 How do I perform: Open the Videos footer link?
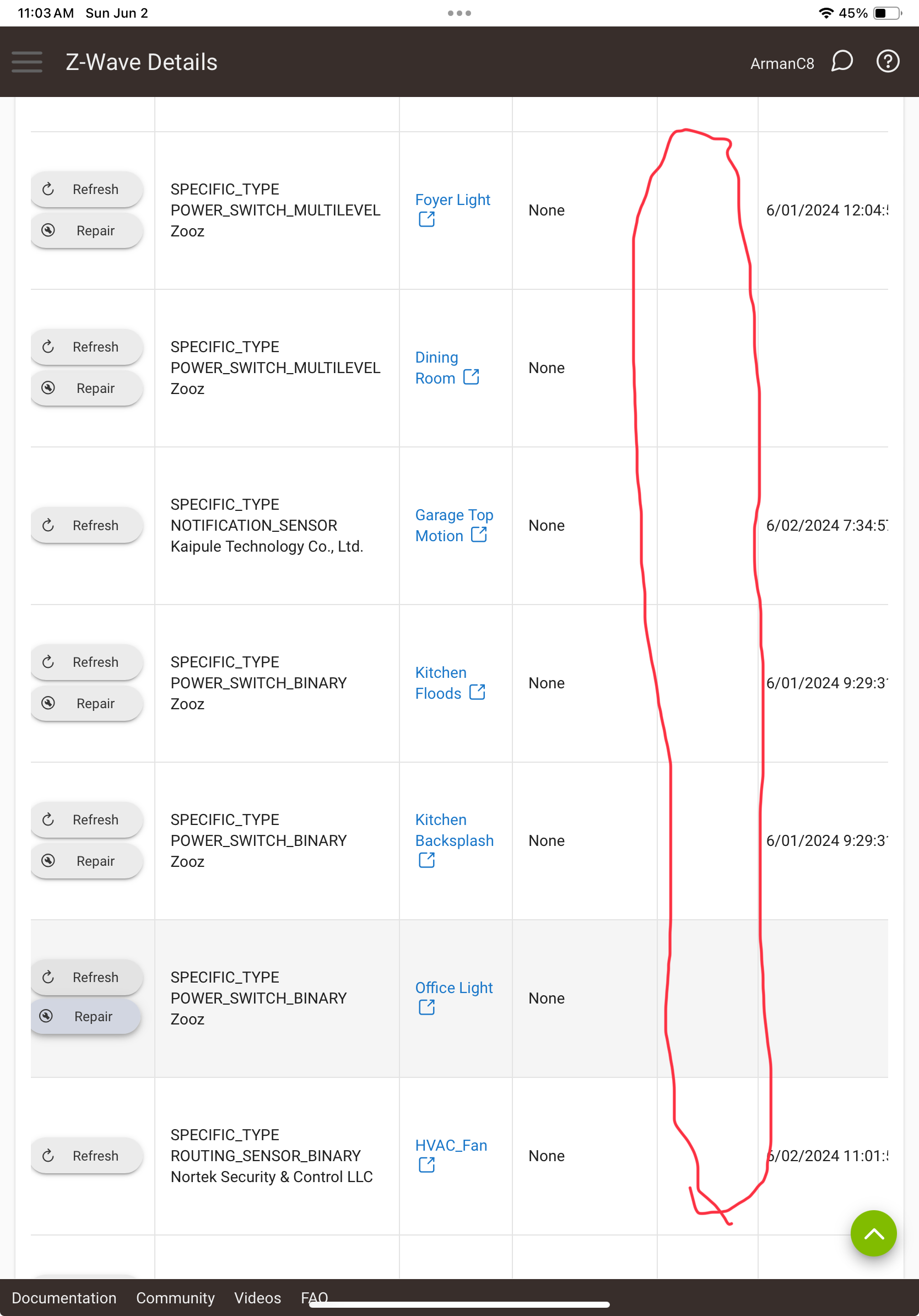[x=257, y=1298]
